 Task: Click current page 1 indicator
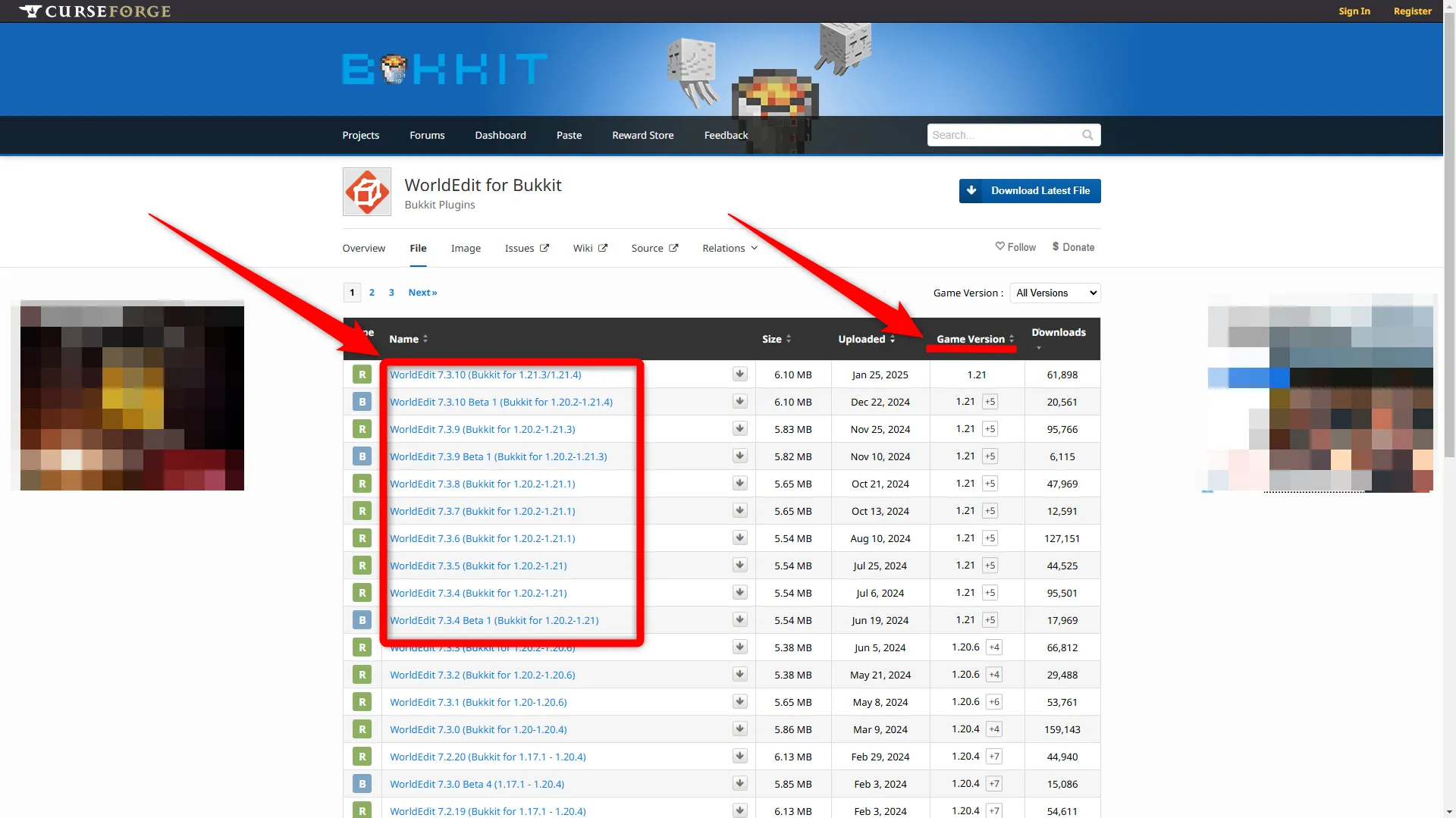tap(352, 293)
